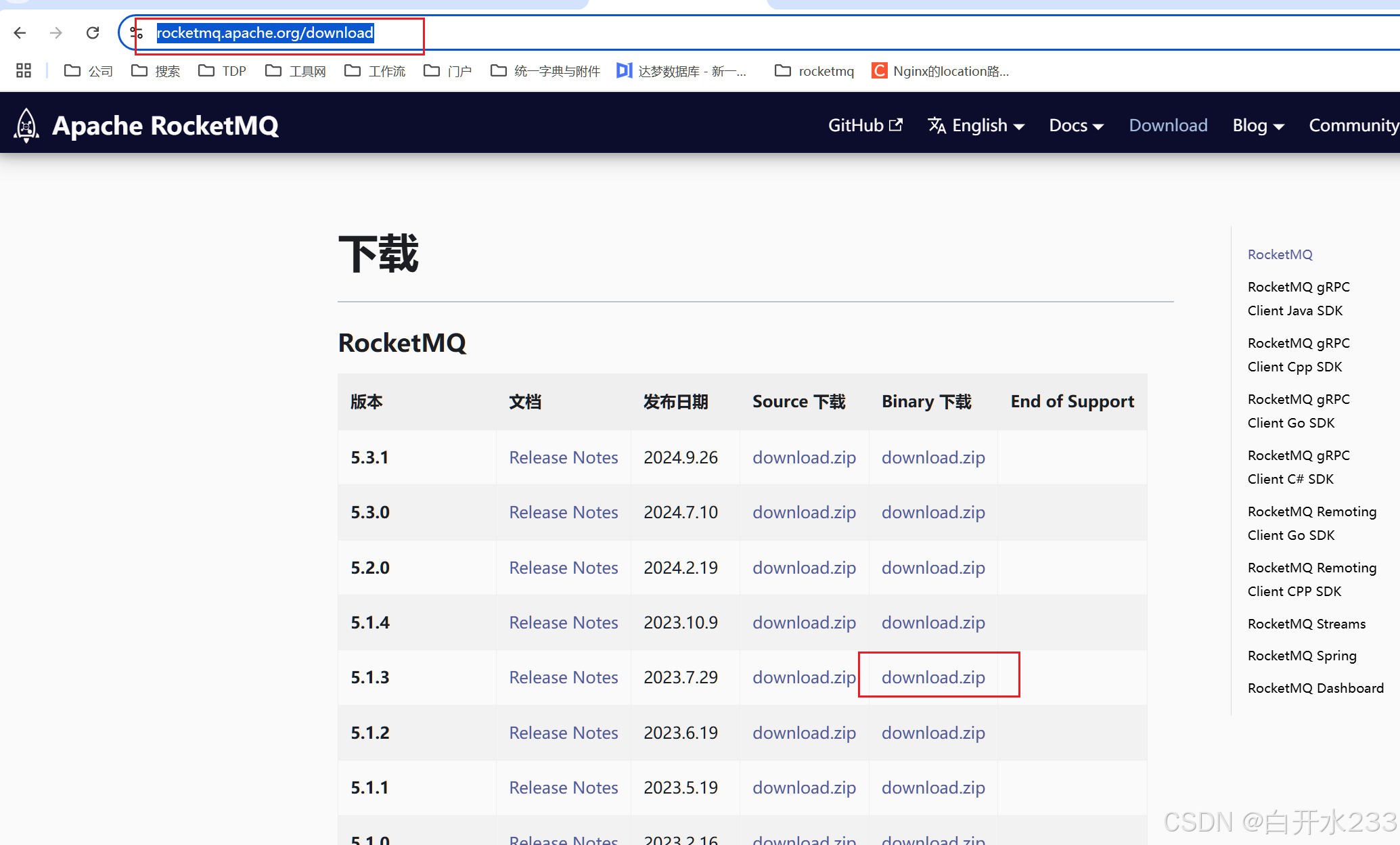
Task: Click Apache RocketMQ site title
Action: pos(165,125)
